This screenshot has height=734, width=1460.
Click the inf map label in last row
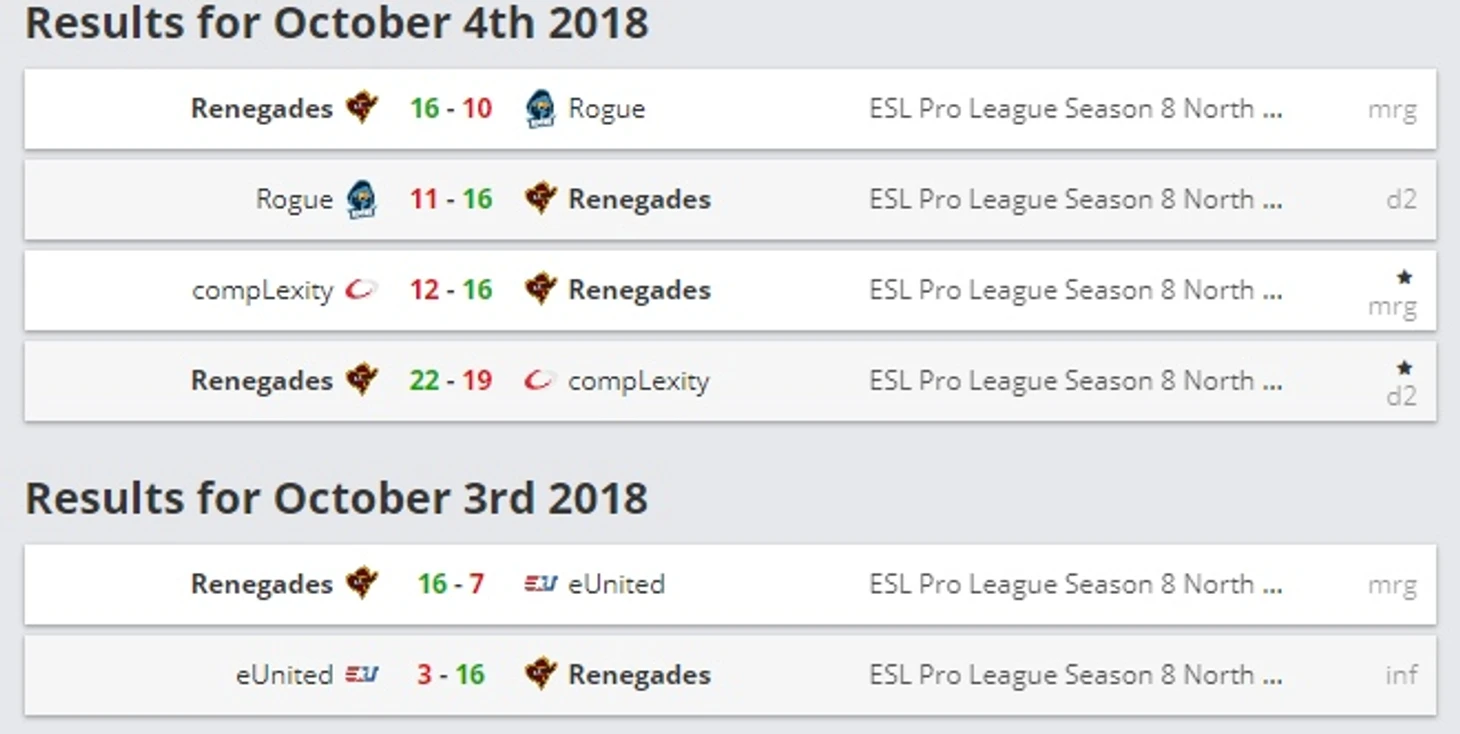[1402, 675]
